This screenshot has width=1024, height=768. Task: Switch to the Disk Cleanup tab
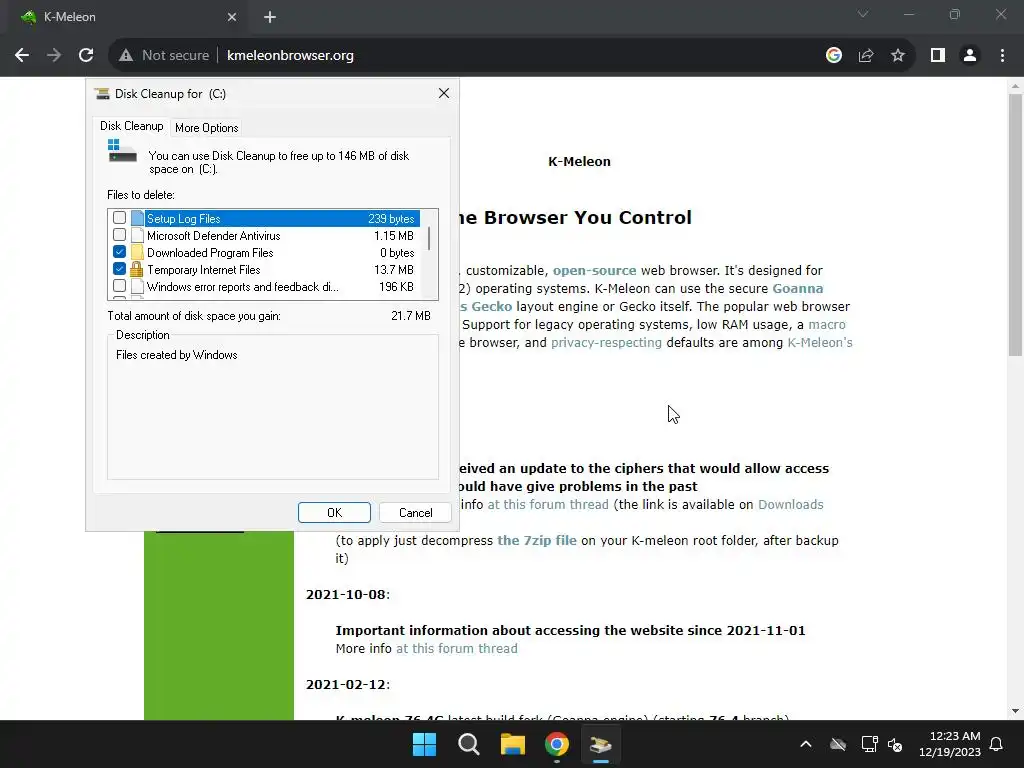(x=131, y=126)
